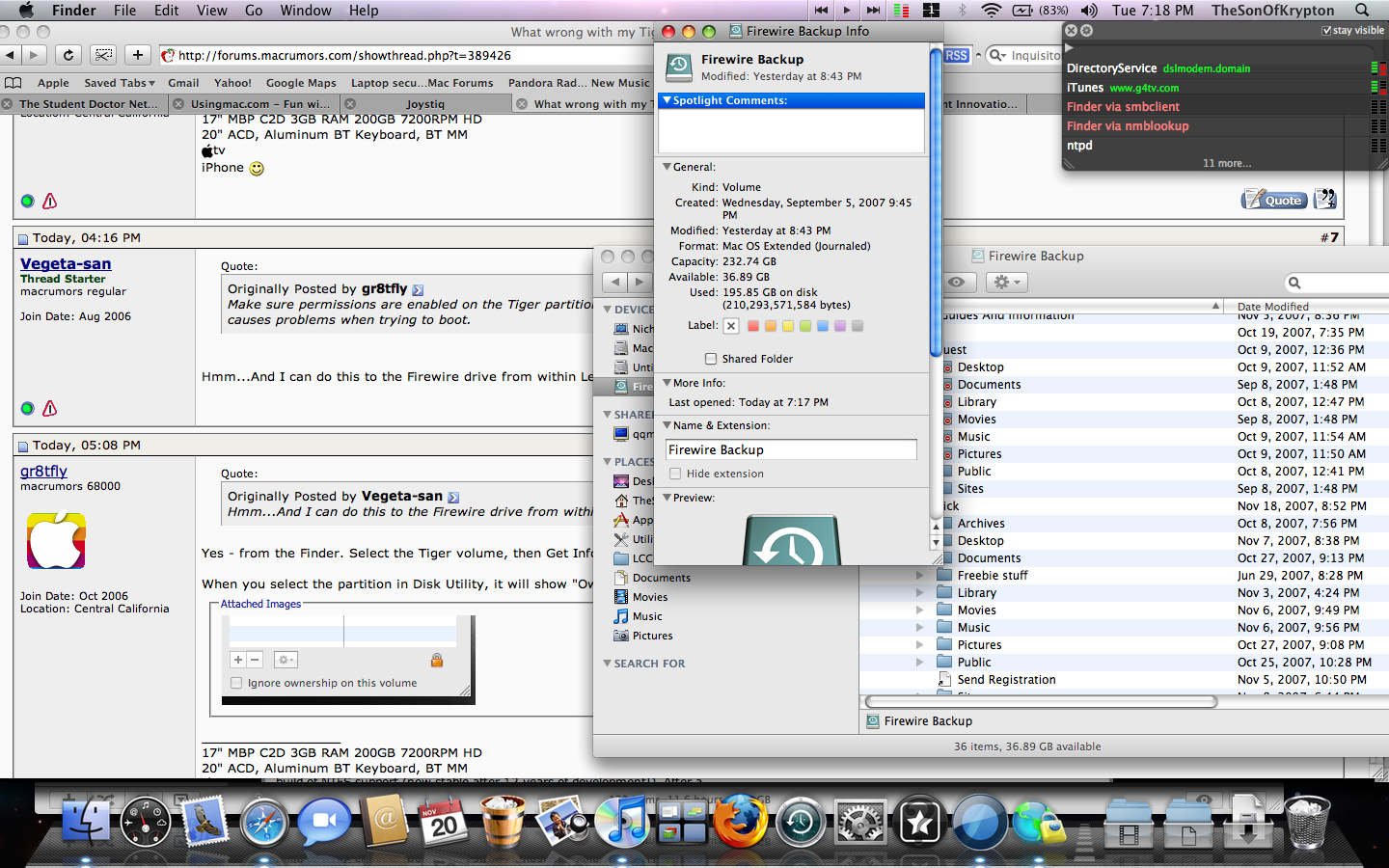The image size is (1389, 868).
Task: Collapse SEARCH FOR in Finder sidebar
Action: [607, 664]
